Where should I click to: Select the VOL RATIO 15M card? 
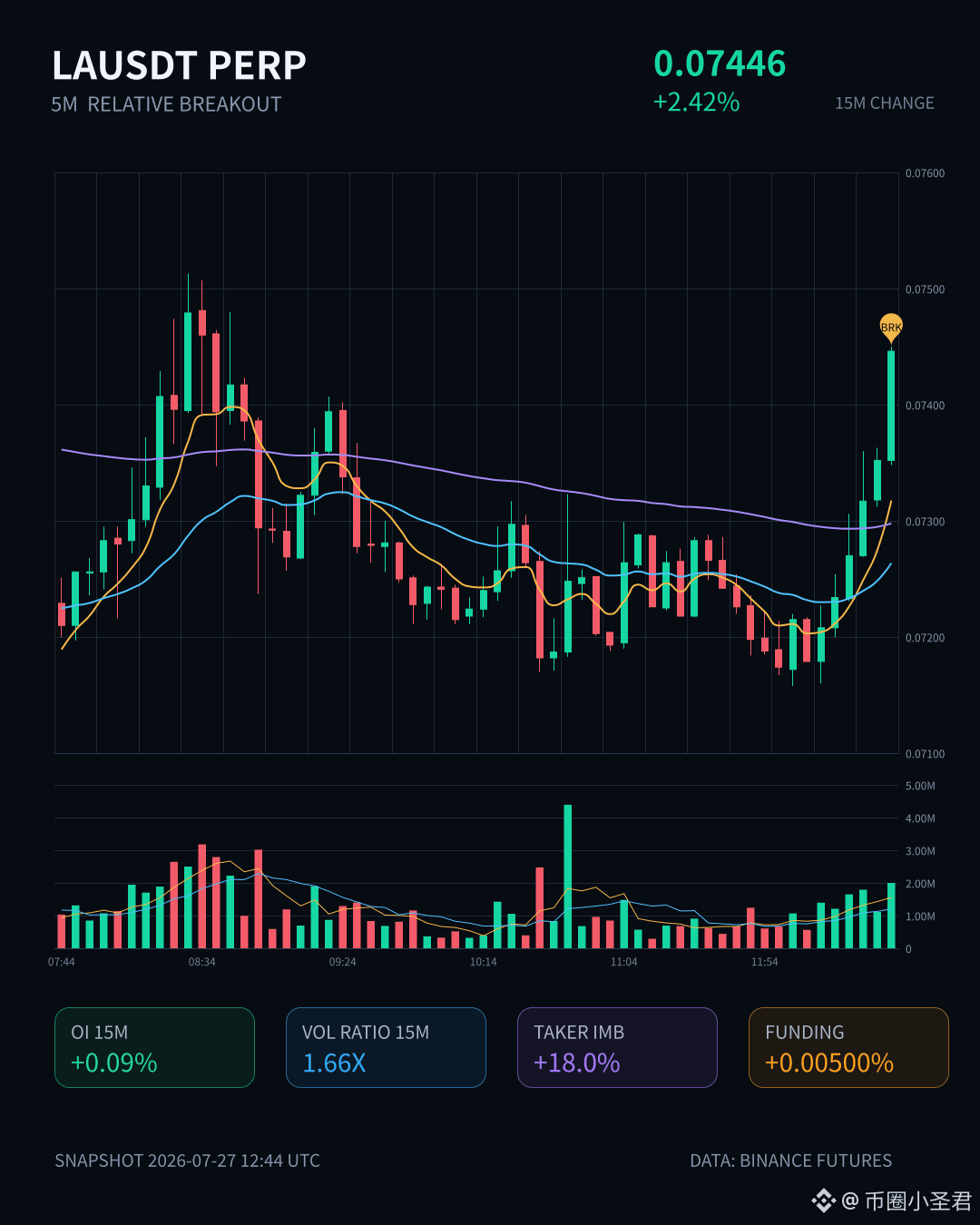tap(386, 1047)
